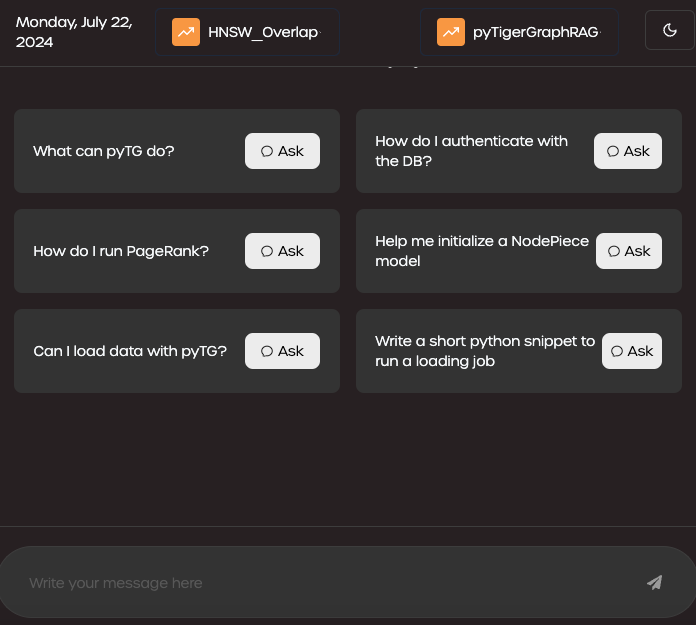The width and height of the screenshot is (696, 625).
Task: Click the date text Monday, July 22, 2024
Action: click(x=74, y=32)
